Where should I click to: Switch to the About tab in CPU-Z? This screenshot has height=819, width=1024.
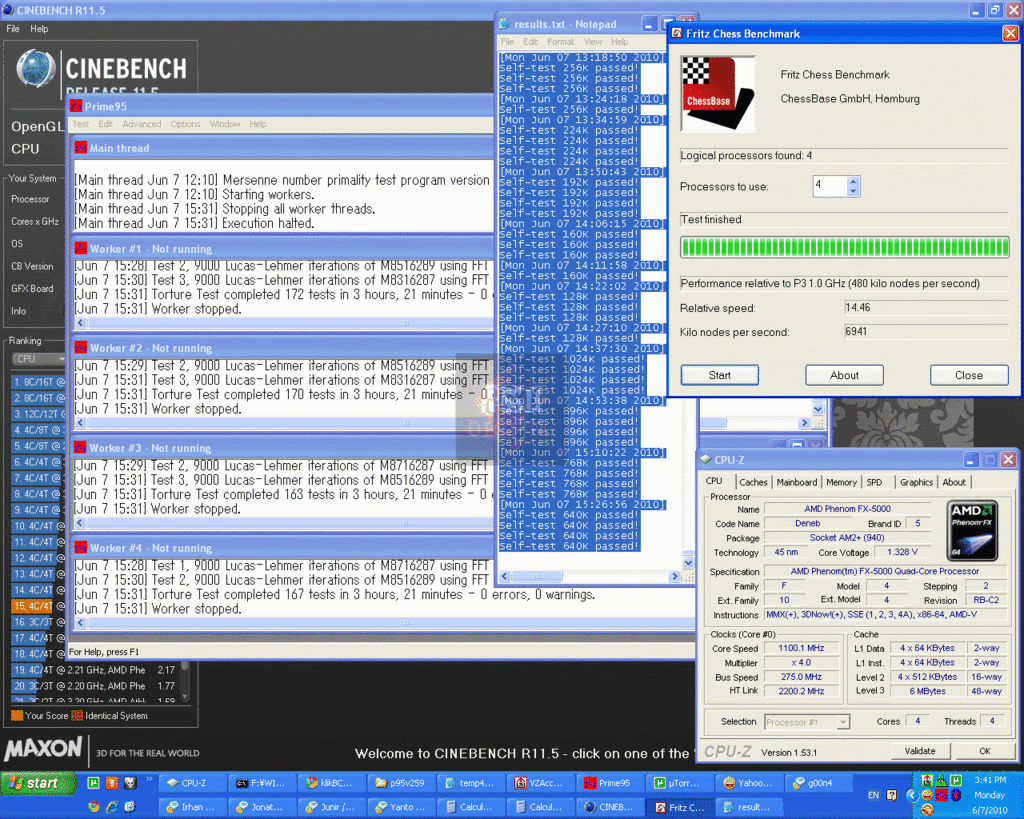[954, 482]
